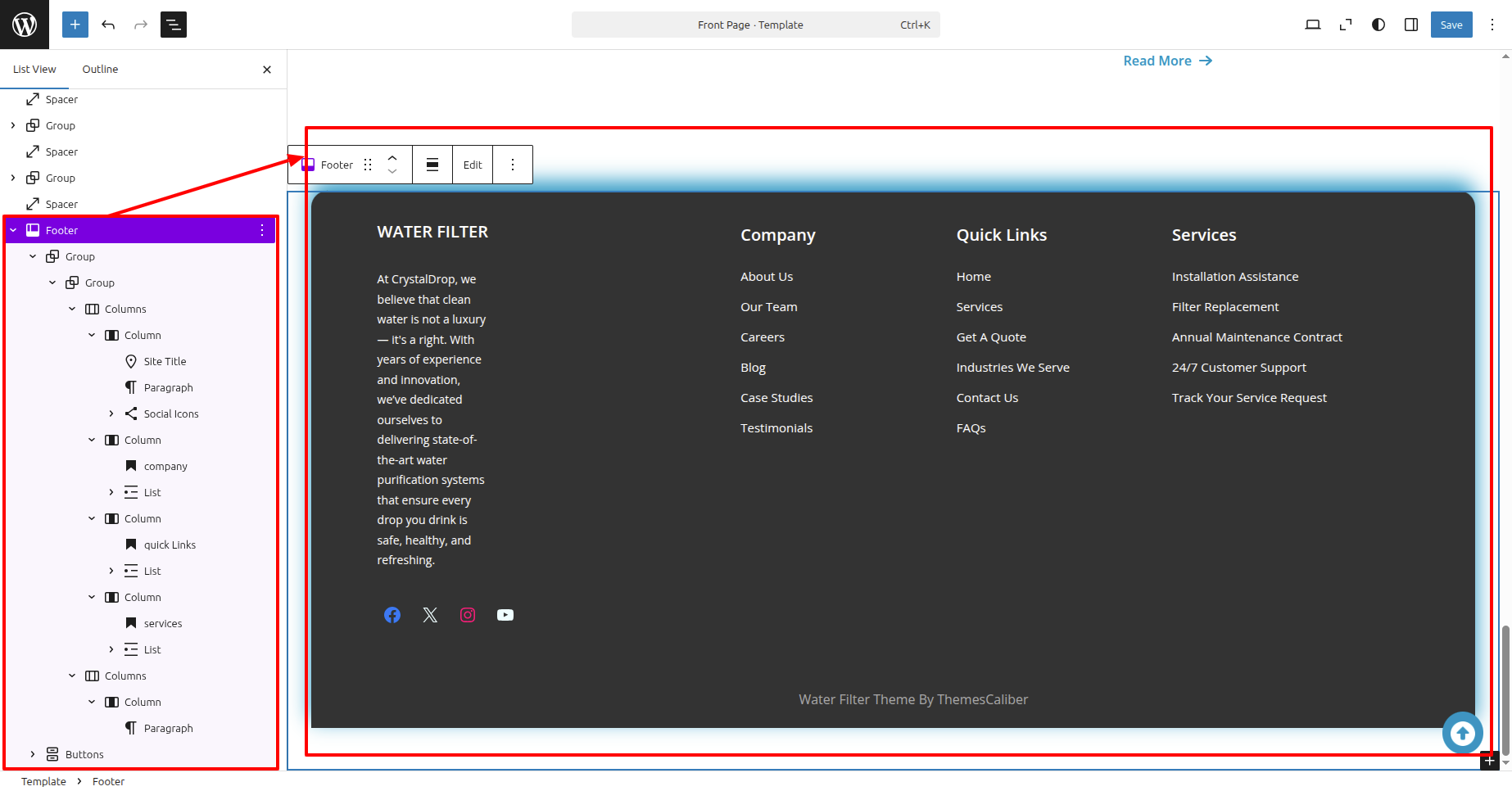Undo the last change

coord(108,25)
